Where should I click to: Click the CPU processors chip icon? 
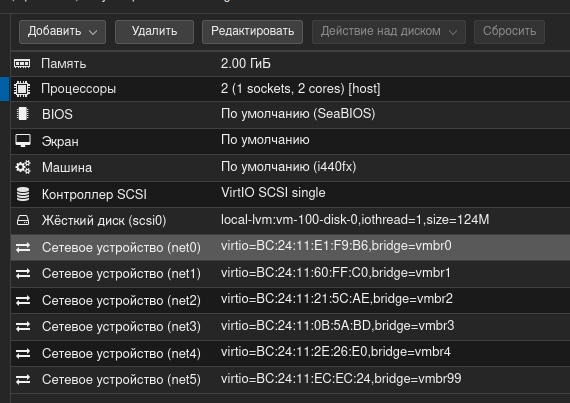22,89
